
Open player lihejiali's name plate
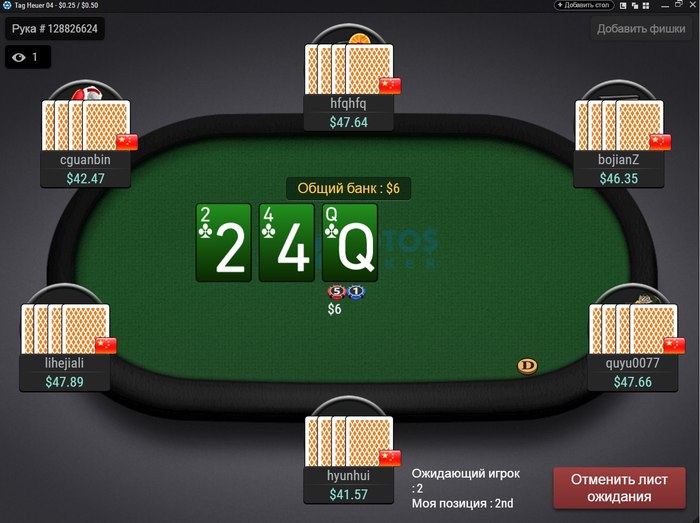64,372
